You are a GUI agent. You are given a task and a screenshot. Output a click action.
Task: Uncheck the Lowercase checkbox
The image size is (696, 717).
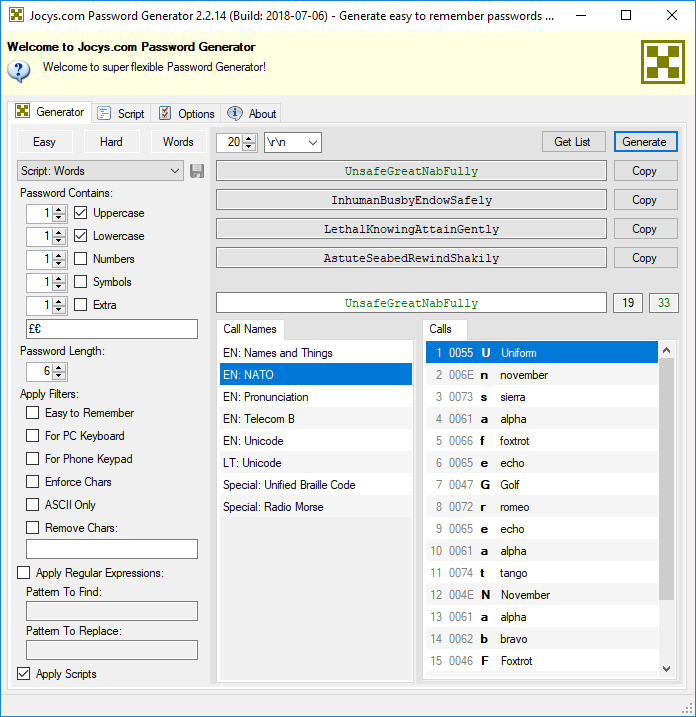pos(80,235)
